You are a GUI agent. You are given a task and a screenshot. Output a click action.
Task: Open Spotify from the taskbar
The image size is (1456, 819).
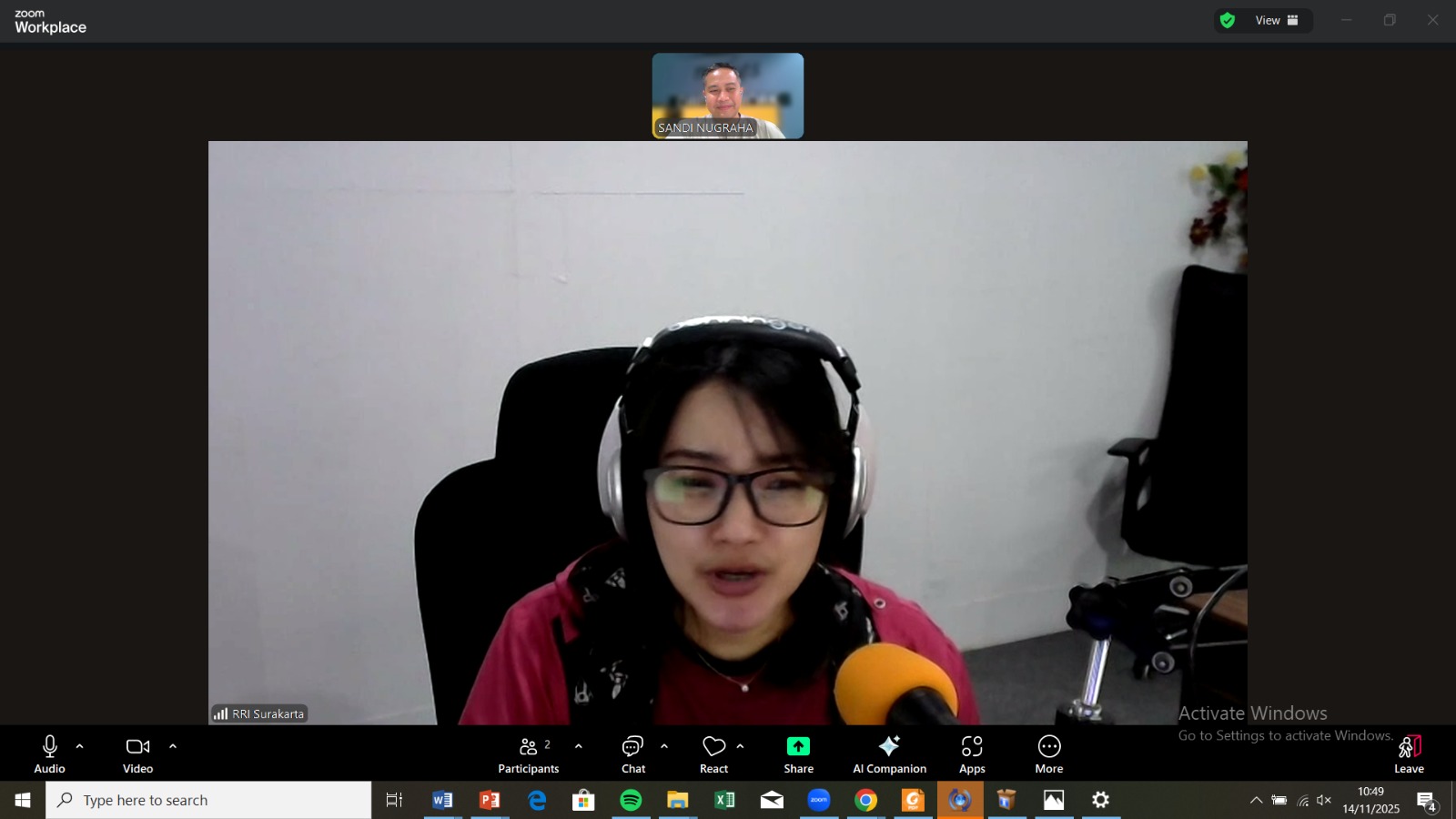pos(631,800)
